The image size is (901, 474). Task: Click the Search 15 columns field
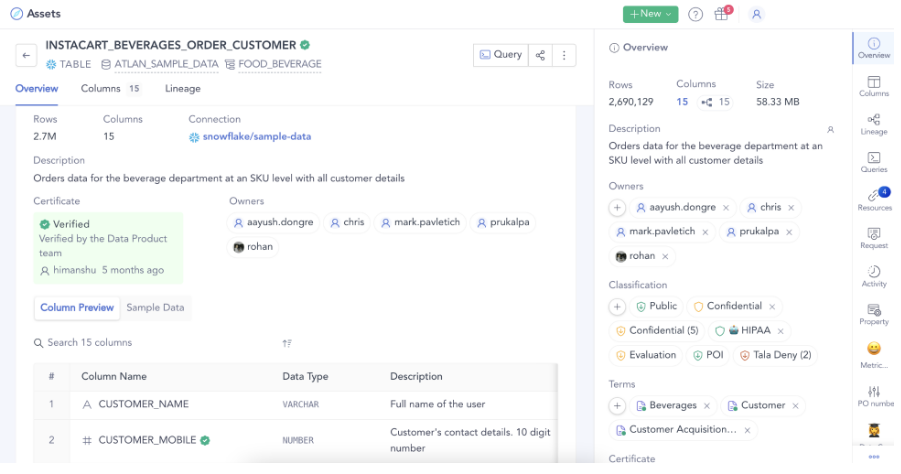[155, 343]
